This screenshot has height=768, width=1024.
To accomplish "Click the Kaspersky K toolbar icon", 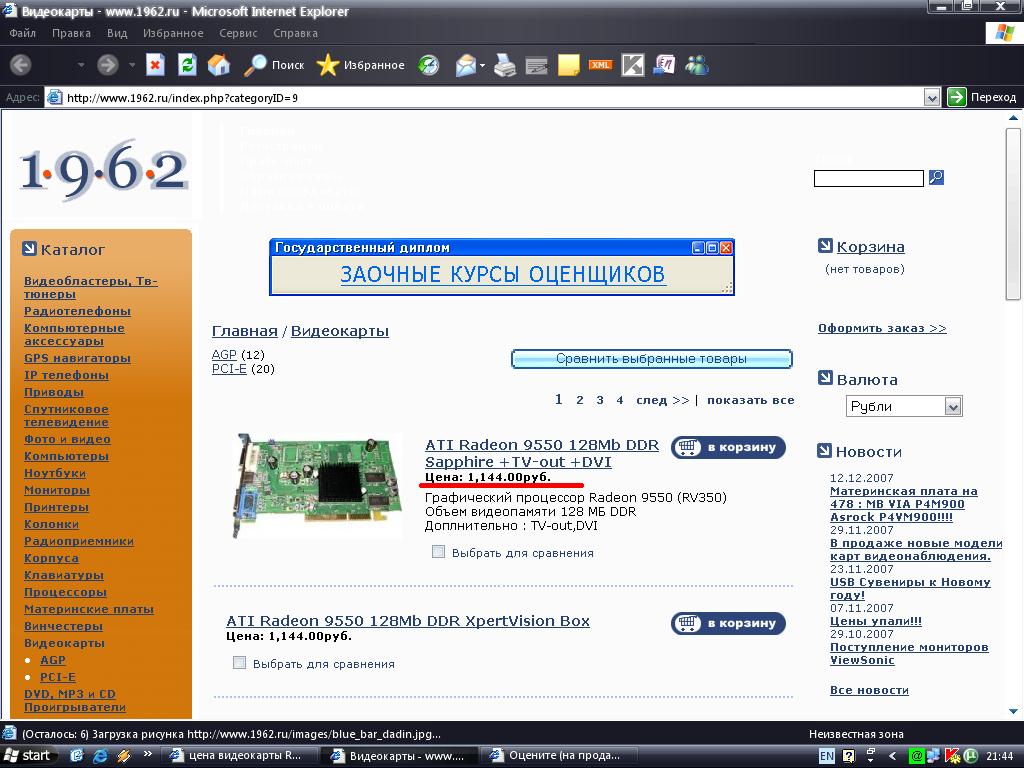I will pos(632,65).
